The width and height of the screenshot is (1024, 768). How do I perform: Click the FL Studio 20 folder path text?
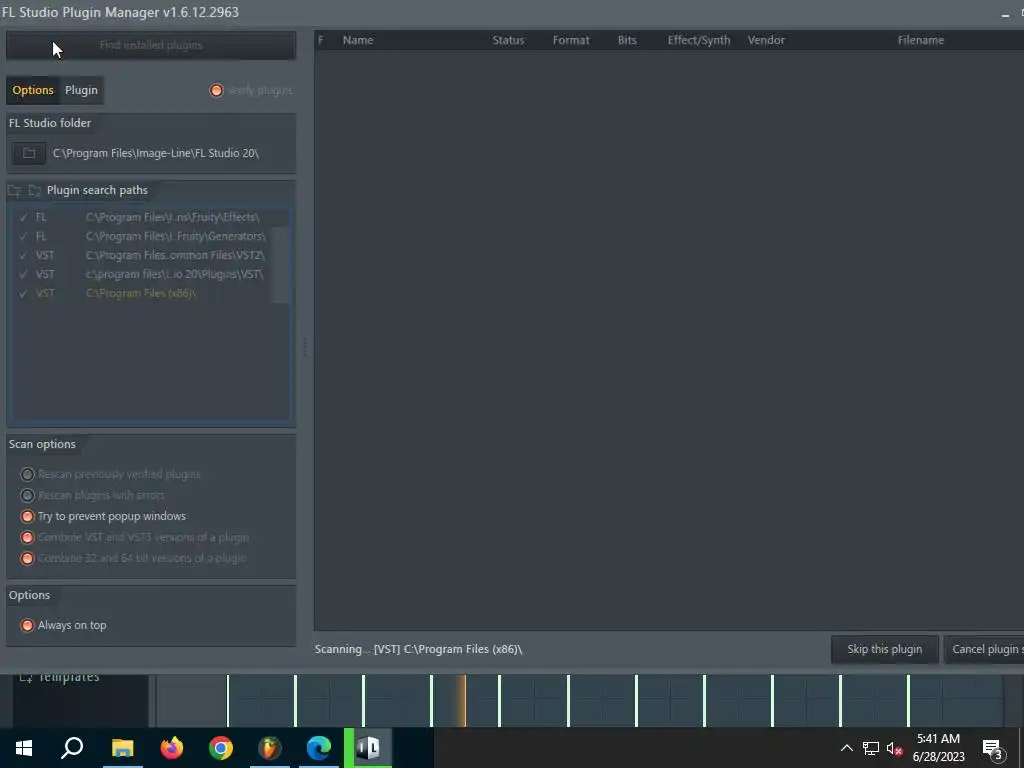click(155, 153)
